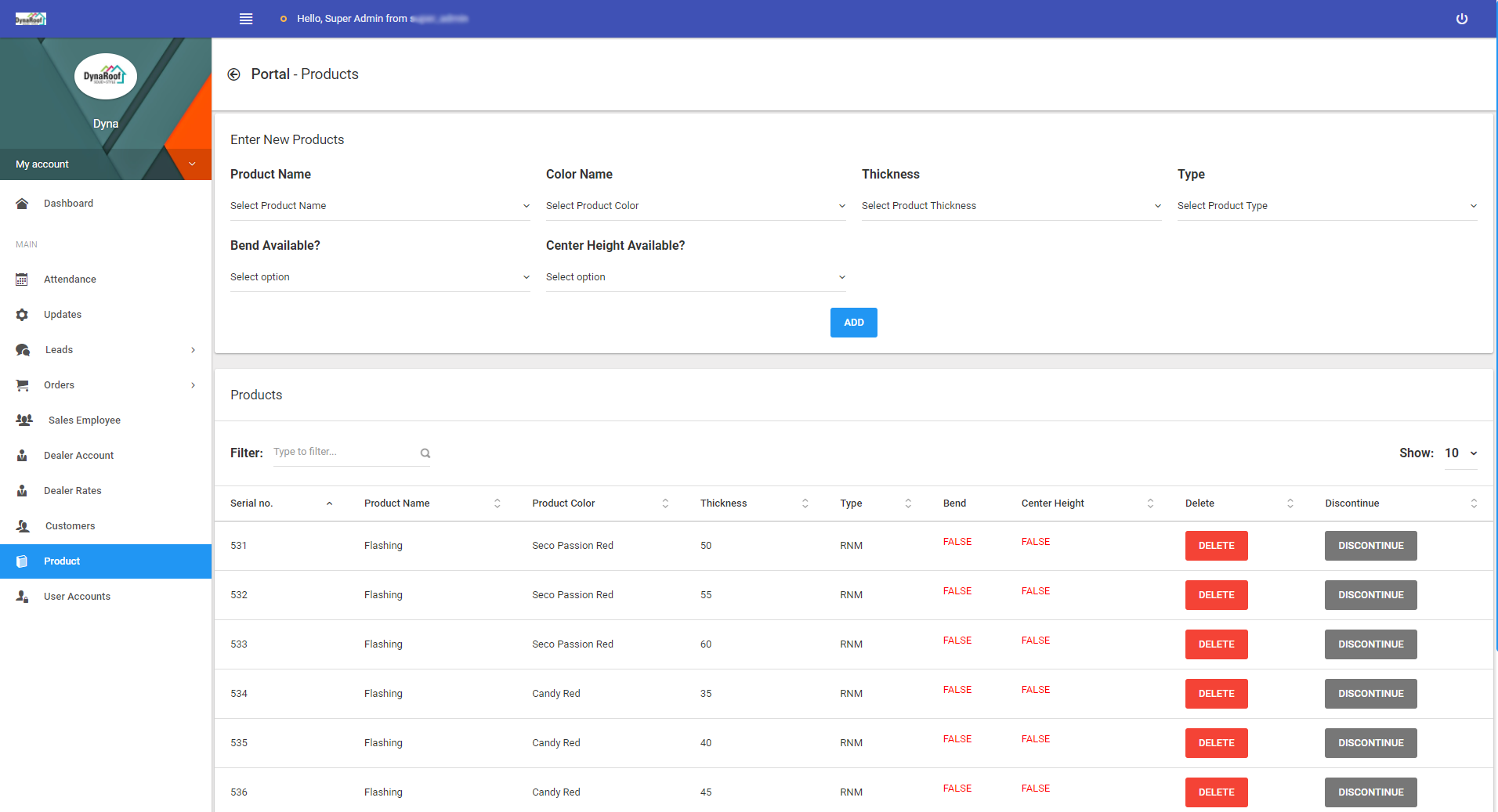Click the logout power icon
Image resolution: width=1498 pixels, height=812 pixels.
pos(1462,19)
